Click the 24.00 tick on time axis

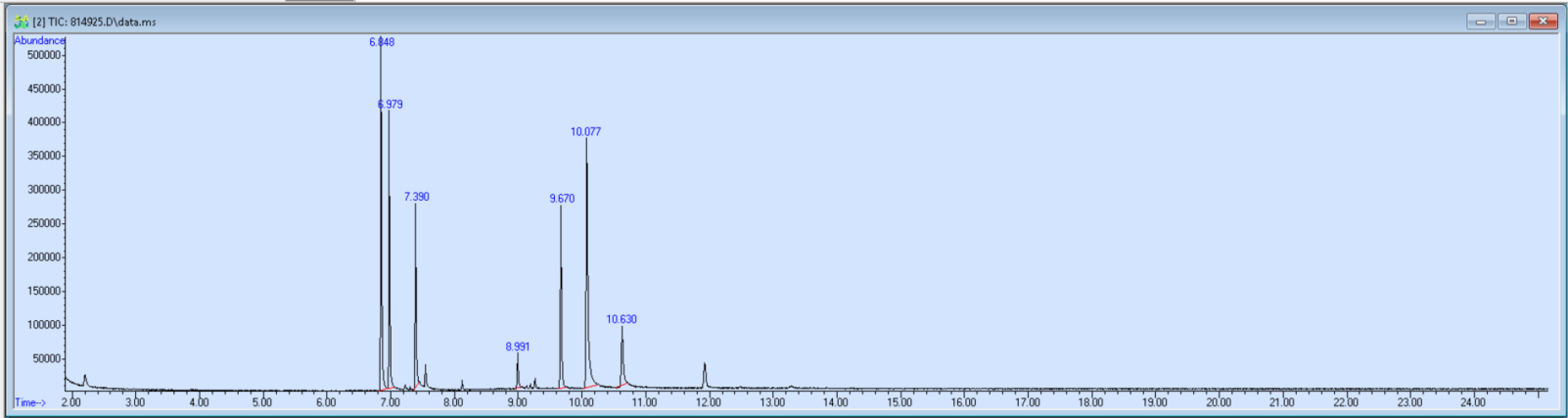point(1473,402)
